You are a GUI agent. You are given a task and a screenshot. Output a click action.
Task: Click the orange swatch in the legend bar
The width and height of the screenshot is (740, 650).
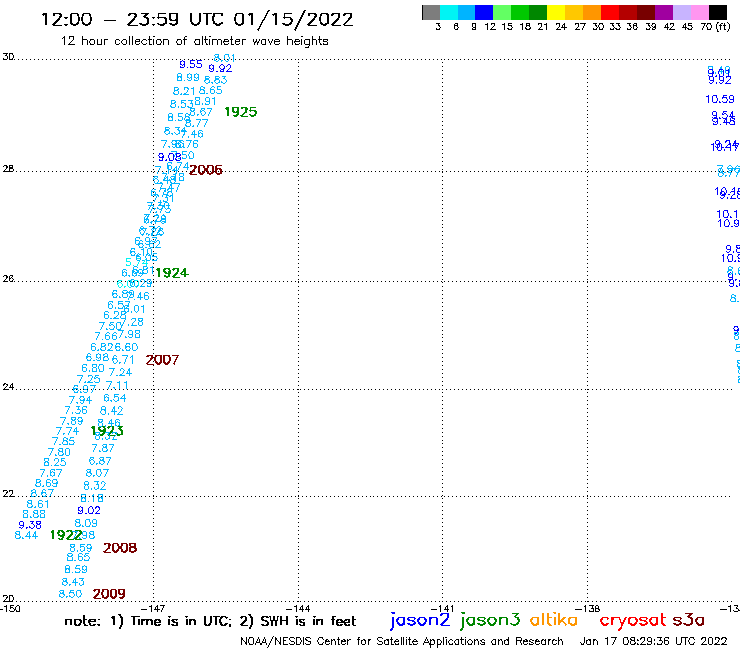(x=592, y=12)
